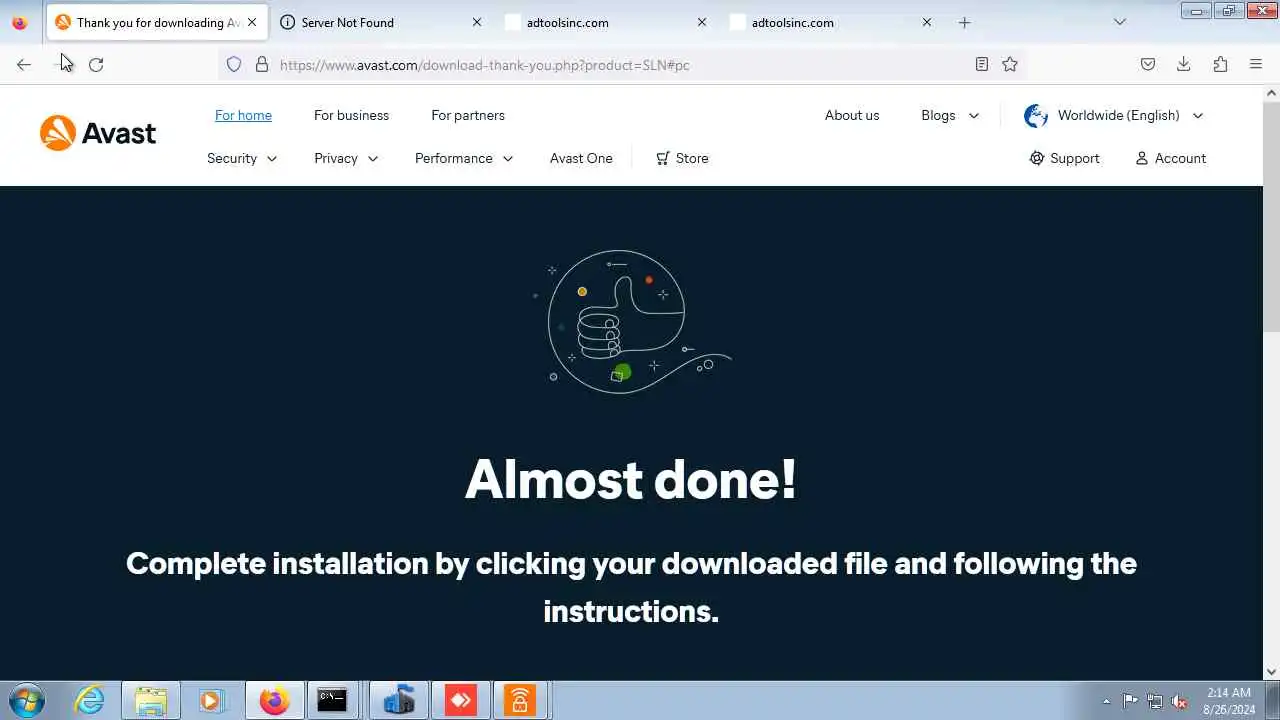
Task: Click the Avast logo
Action: point(98,133)
